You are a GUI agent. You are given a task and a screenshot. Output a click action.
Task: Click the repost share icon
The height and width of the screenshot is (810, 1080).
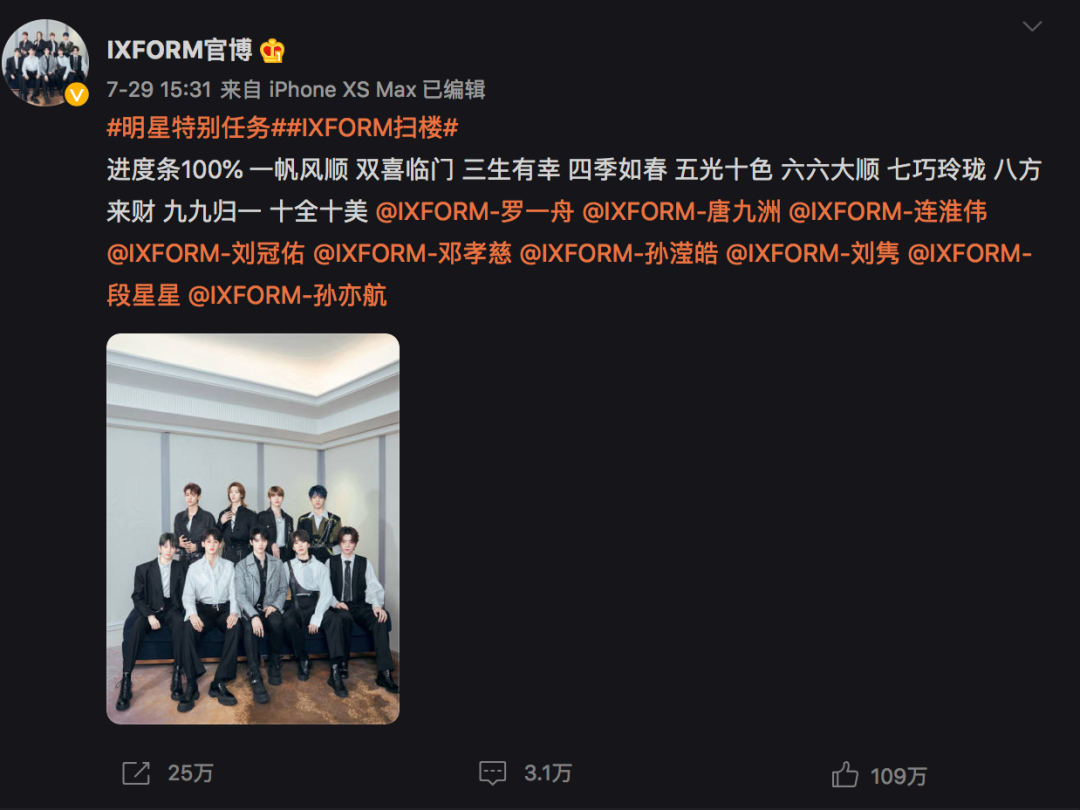click(136, 773)
